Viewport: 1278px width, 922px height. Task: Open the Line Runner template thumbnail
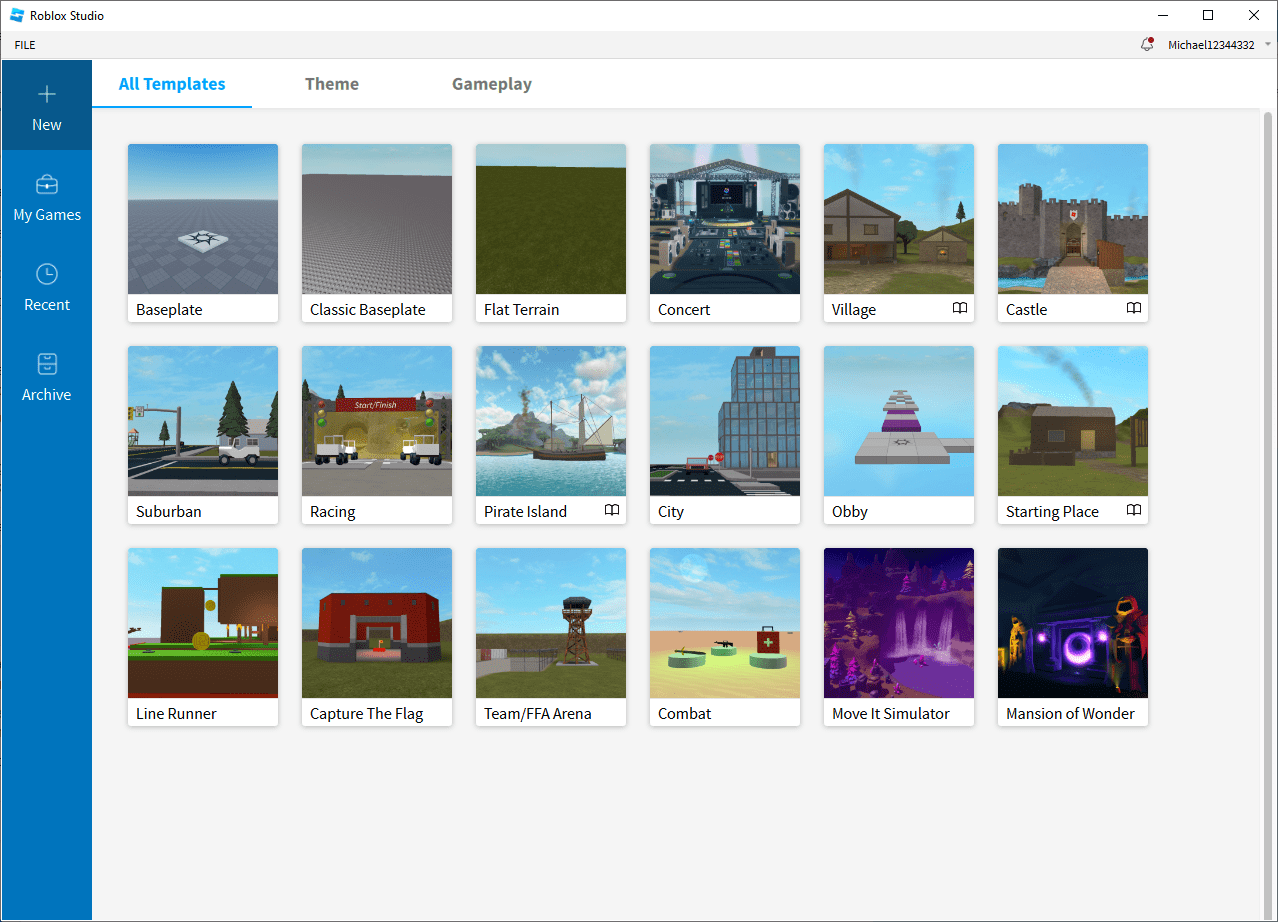pyautogui.click(x=203, y=623)
